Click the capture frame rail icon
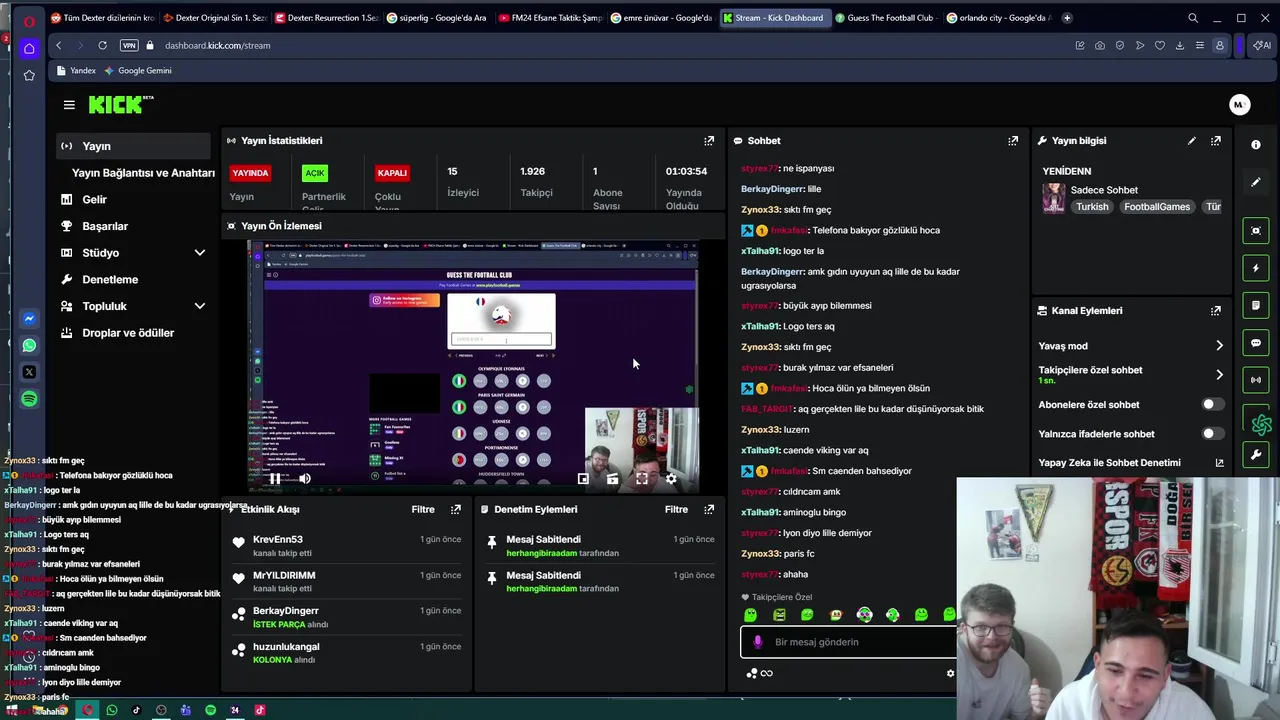The width and height of the screenshot is (1280, 720). pos(1256,231)
